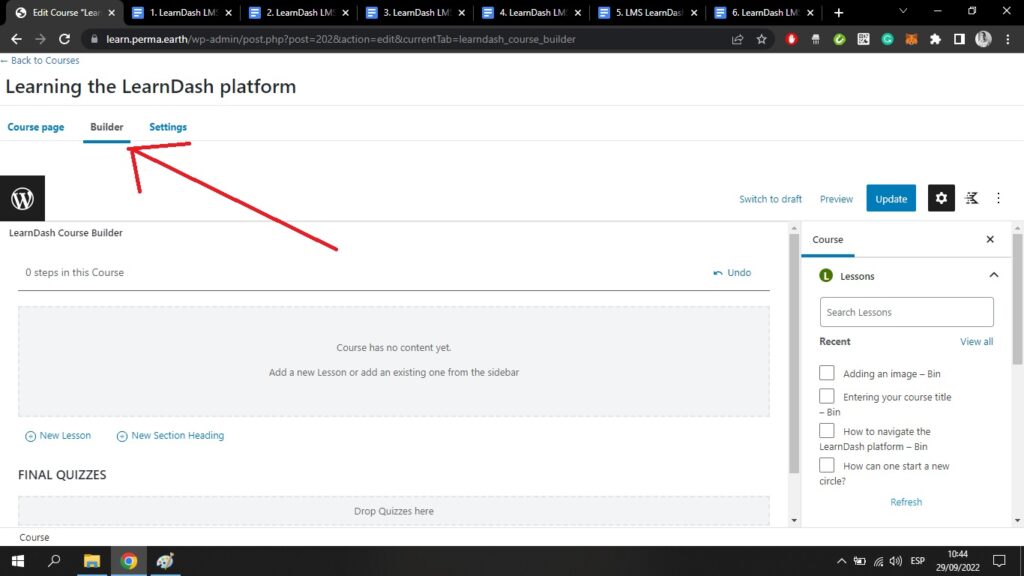Check the 'Adding an image – Bin' checkbox
Viewport: 1024px width, 576px height.
(827, 373)
